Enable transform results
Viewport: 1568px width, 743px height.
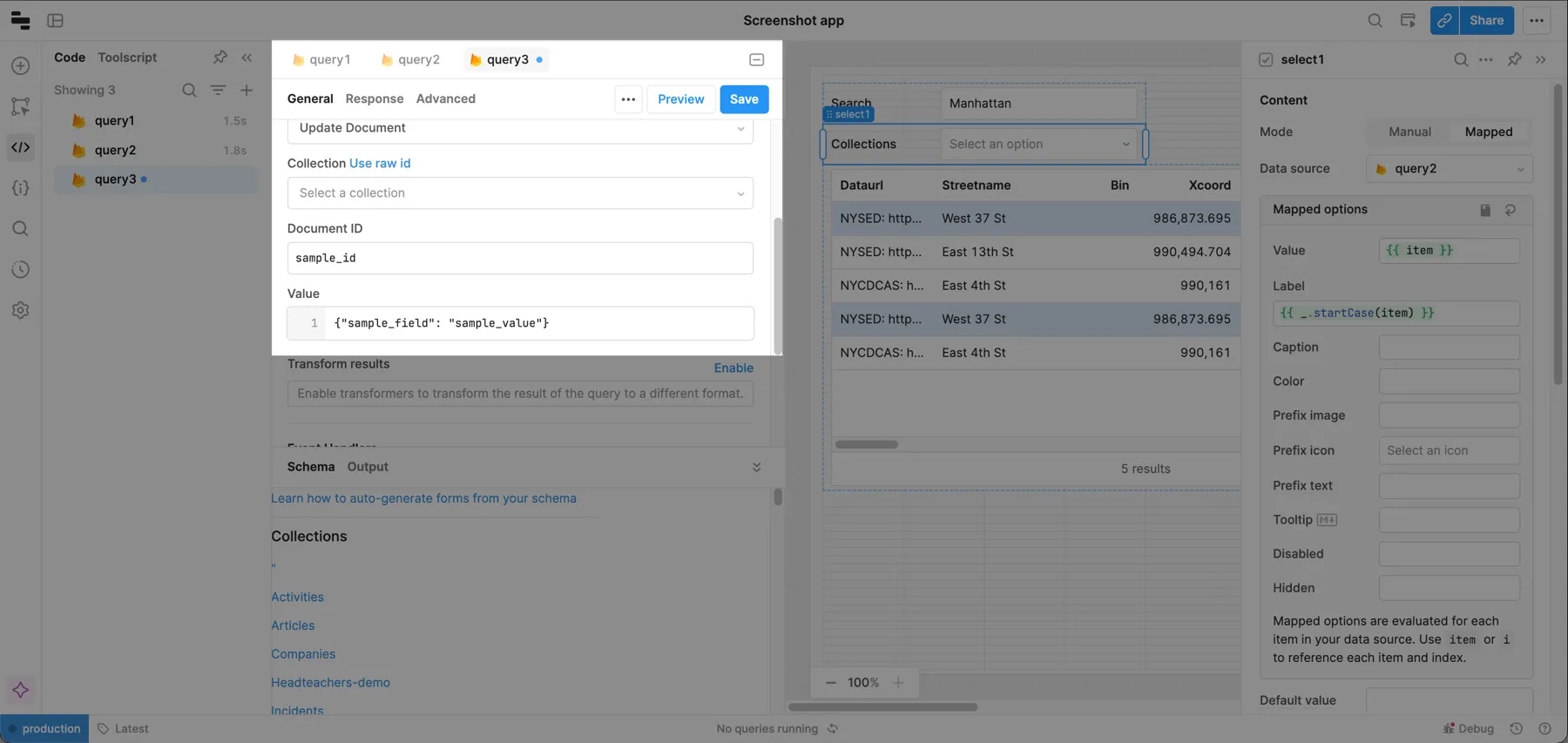733,368
